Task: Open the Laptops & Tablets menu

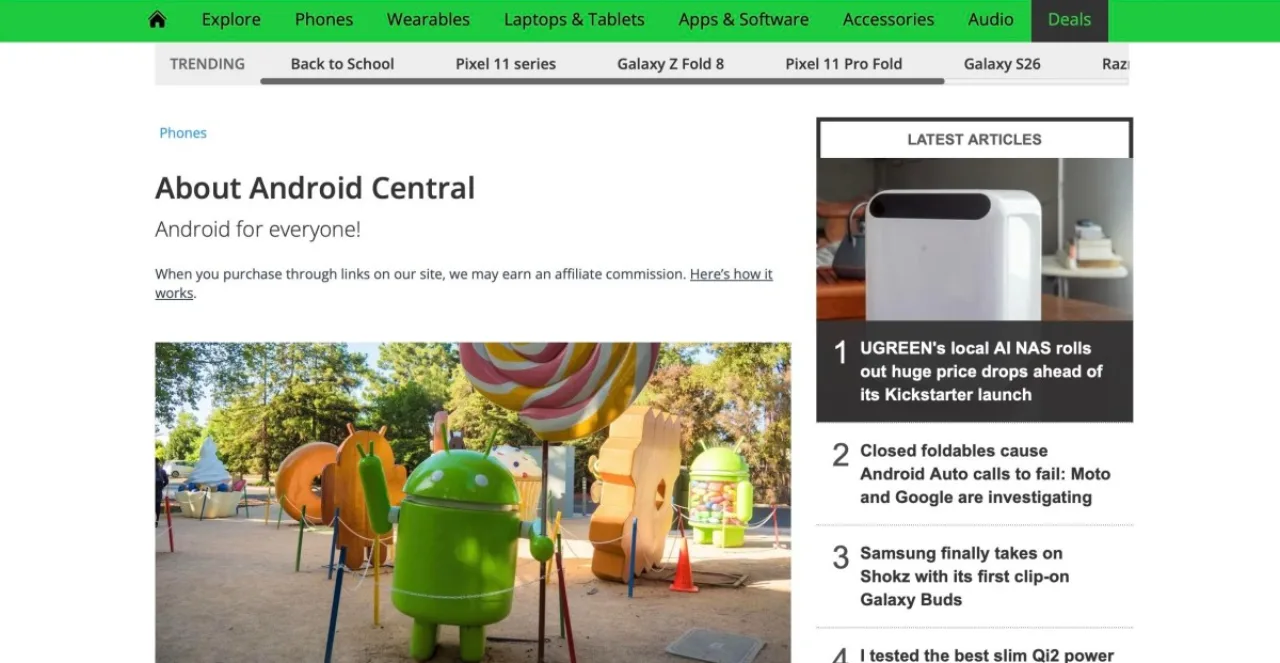Action: [x=574, y=20]
